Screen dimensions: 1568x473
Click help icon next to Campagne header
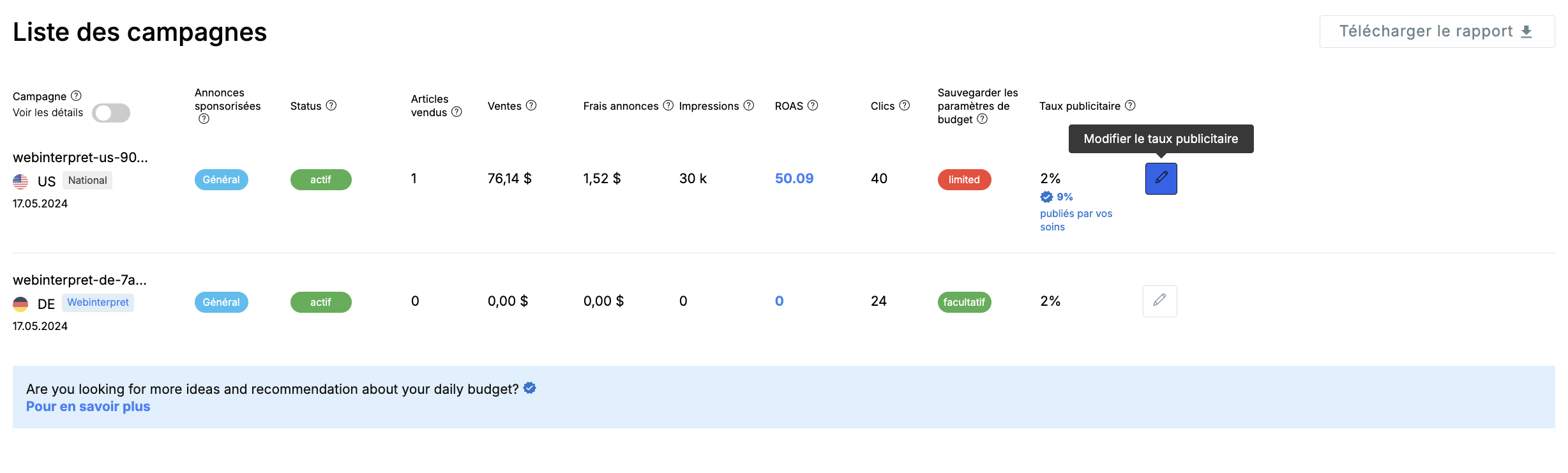tap(76, 96)
